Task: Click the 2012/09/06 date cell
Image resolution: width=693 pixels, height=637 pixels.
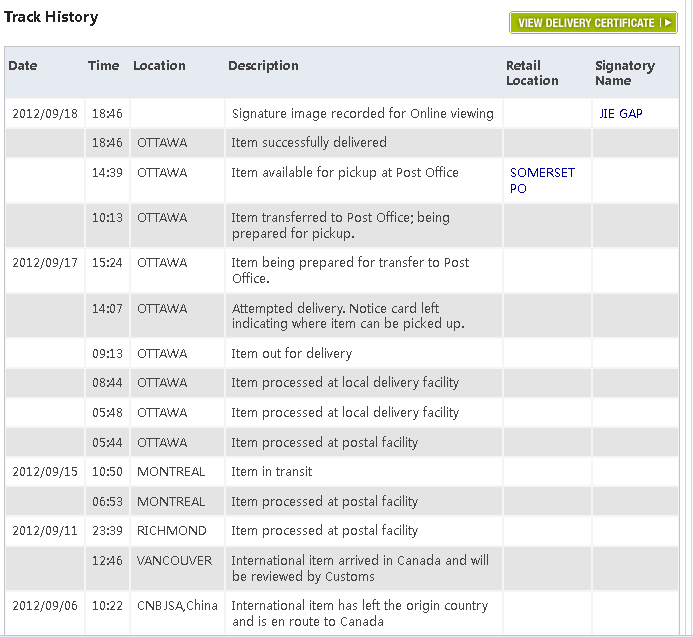Action: [x=42, y=606]
